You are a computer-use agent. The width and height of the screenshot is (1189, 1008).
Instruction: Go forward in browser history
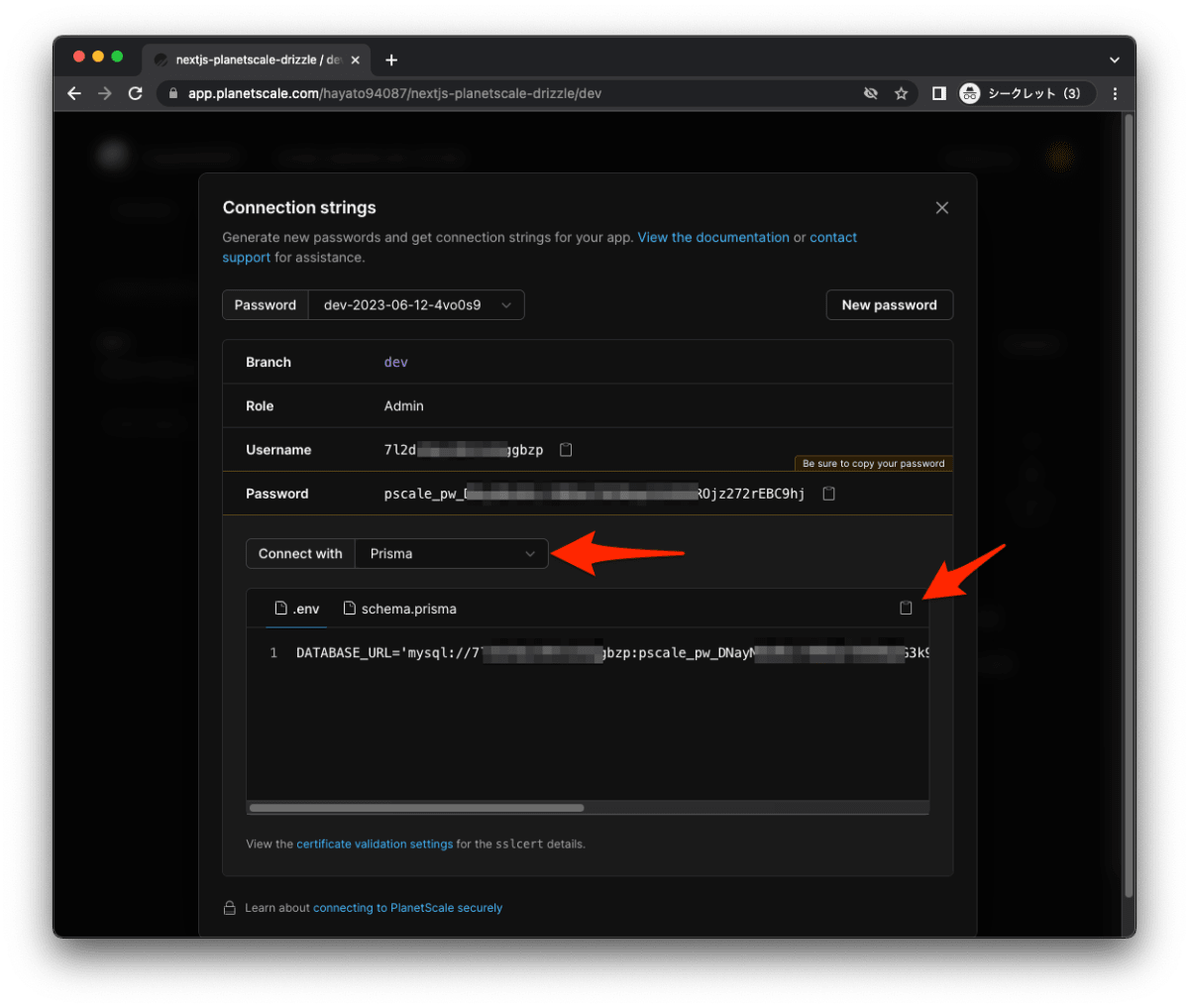click(105, 93)
